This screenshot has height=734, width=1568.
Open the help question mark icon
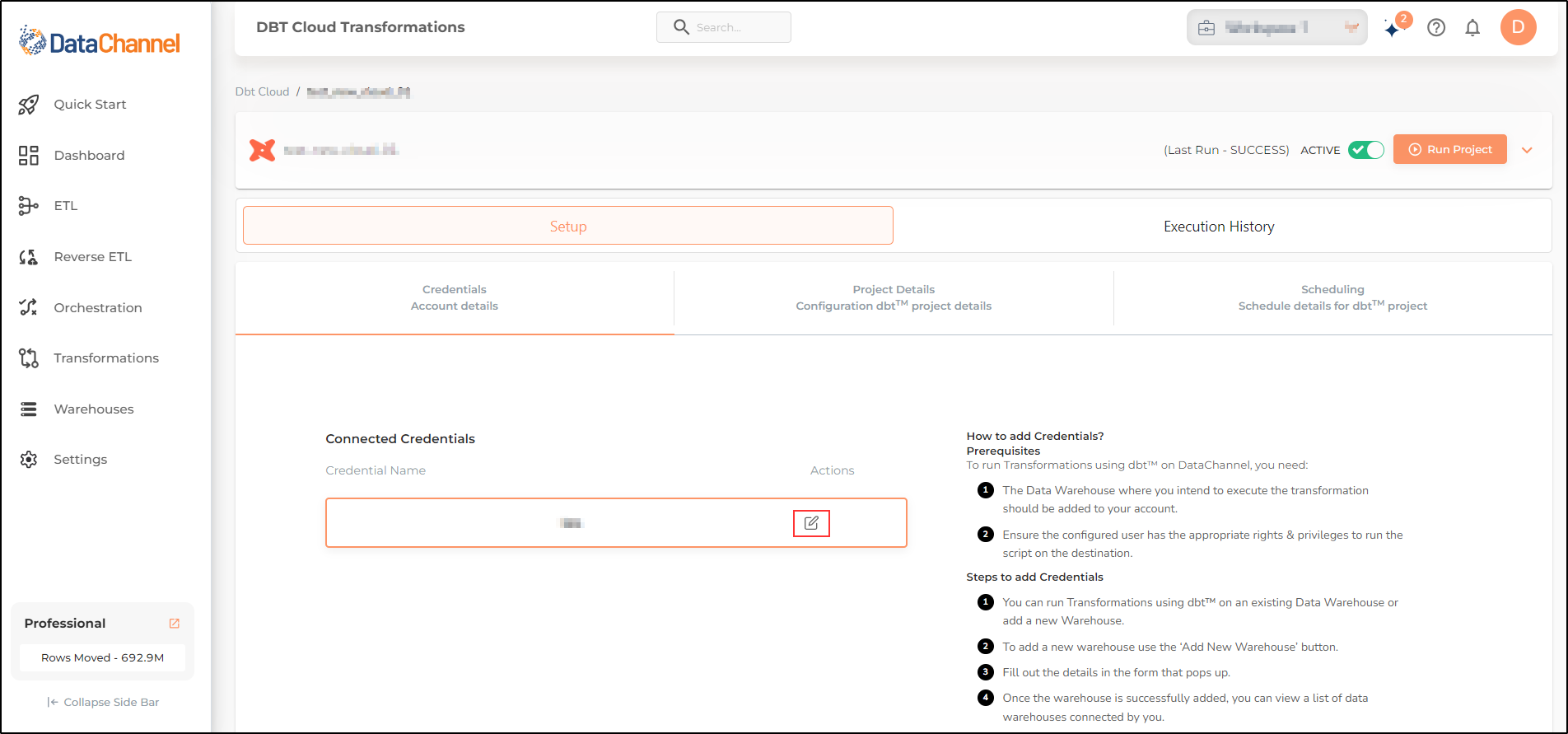1436,28
